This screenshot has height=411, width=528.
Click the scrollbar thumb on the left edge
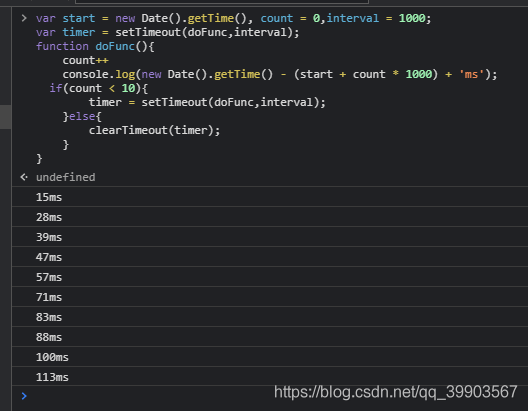click(5, 117)
